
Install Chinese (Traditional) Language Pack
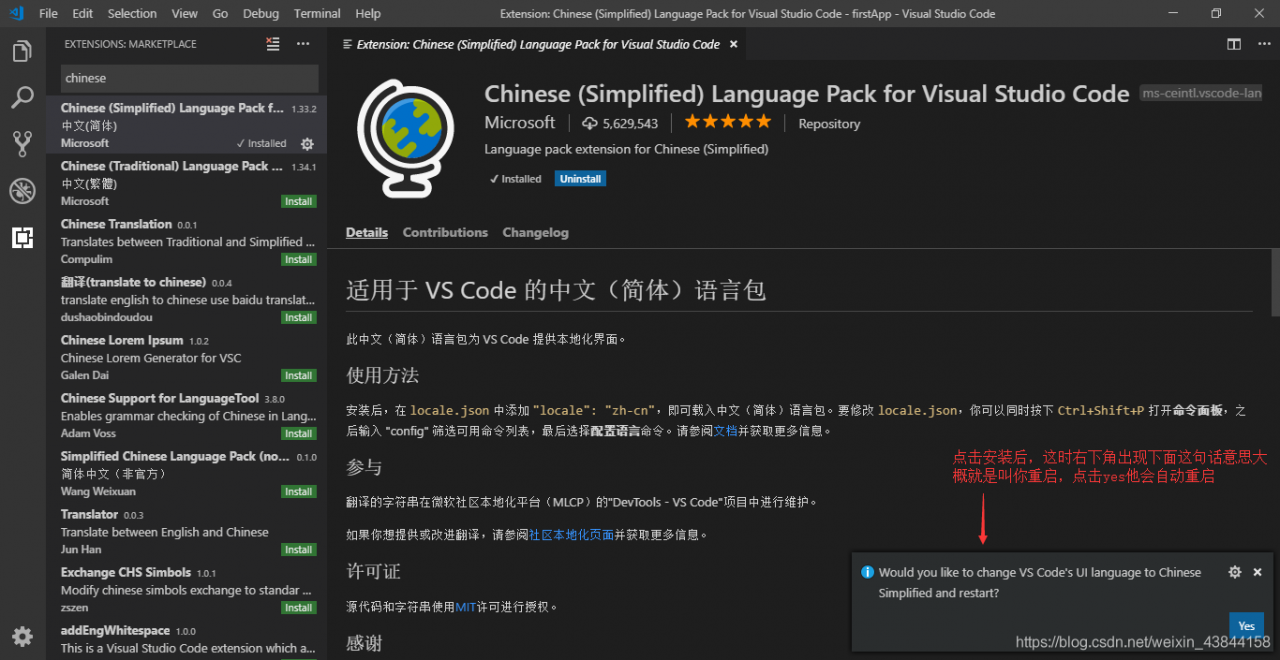pos(299,201)
